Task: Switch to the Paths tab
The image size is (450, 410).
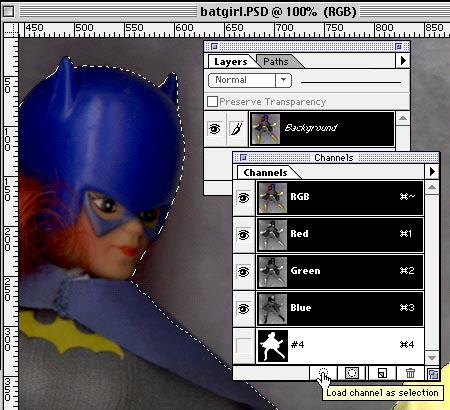Action: click(x=276, y=62)
